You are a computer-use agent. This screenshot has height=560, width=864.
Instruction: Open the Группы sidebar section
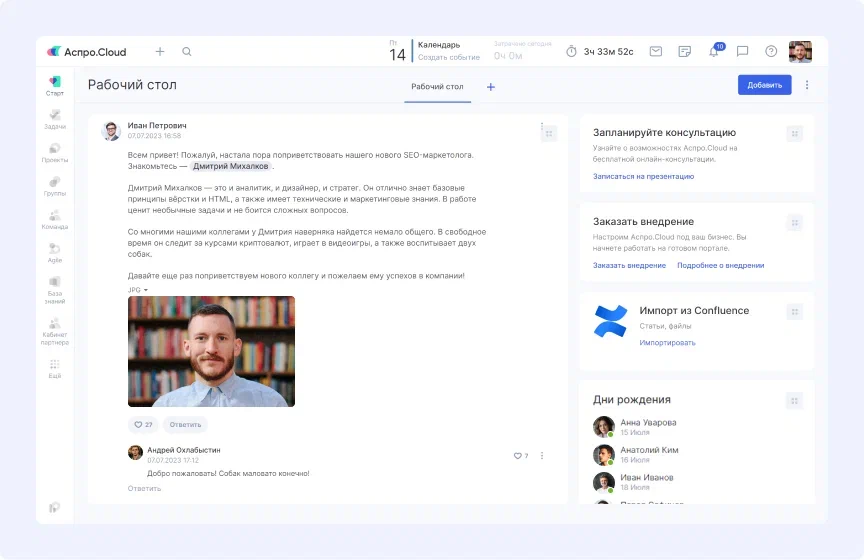tap(55, 187)
